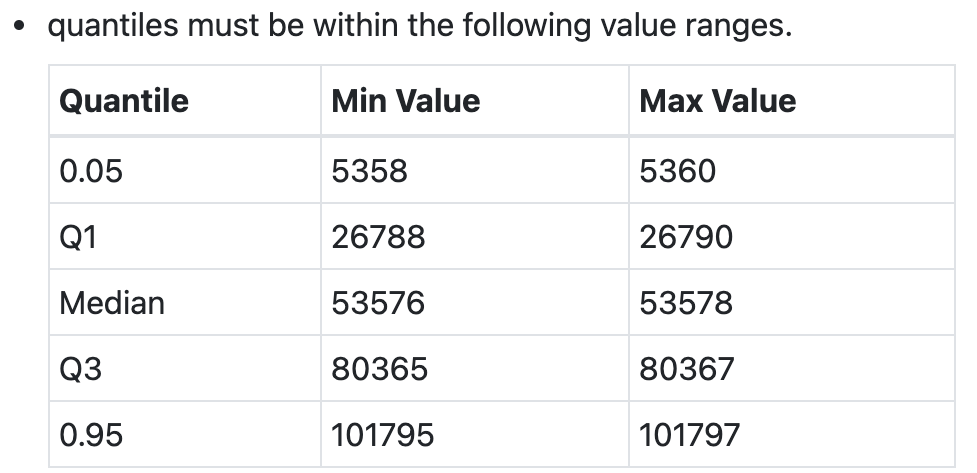Click the Q1 max value 26790

click(x=686, y=237)
